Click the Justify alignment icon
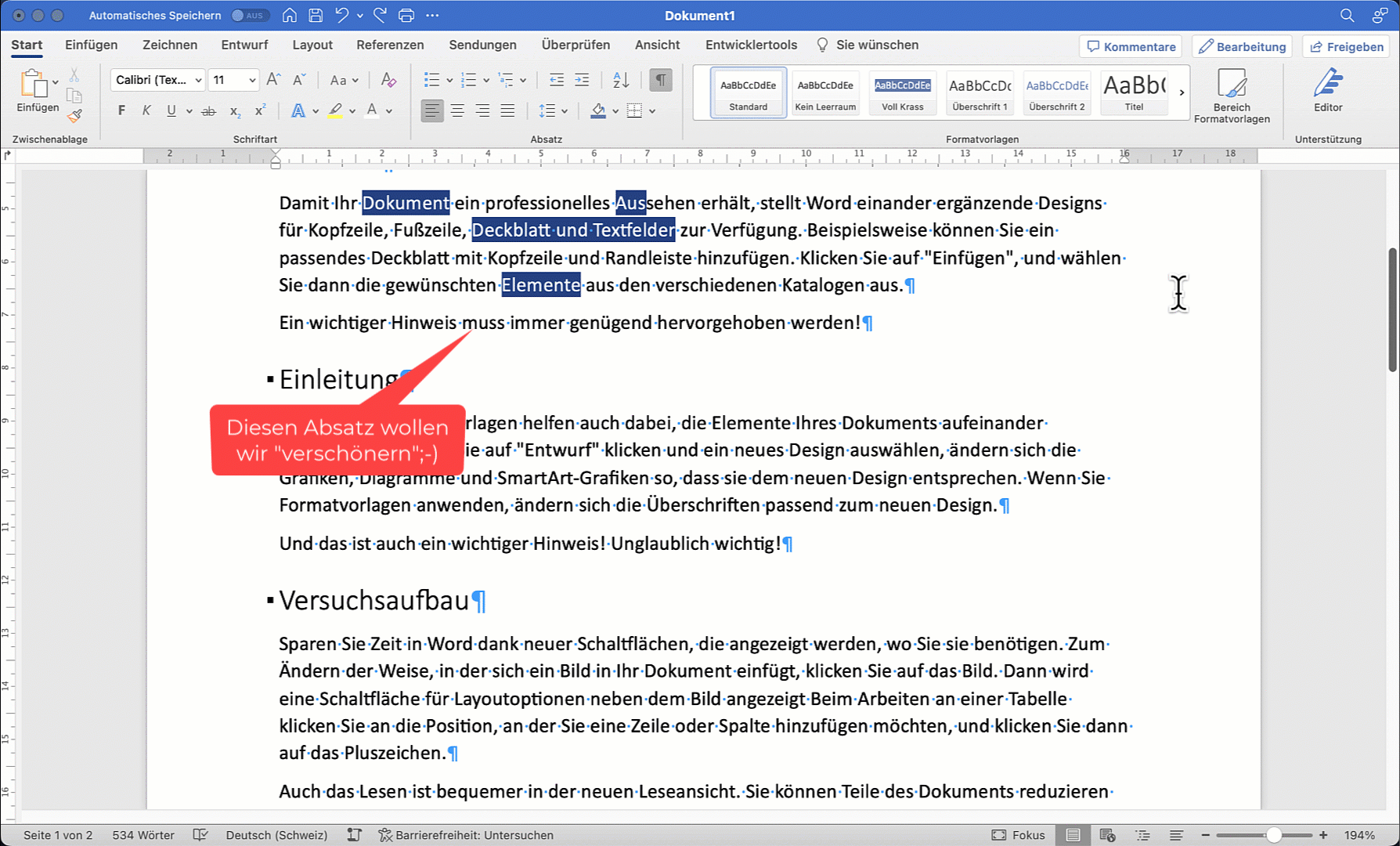 pos(507,111)
